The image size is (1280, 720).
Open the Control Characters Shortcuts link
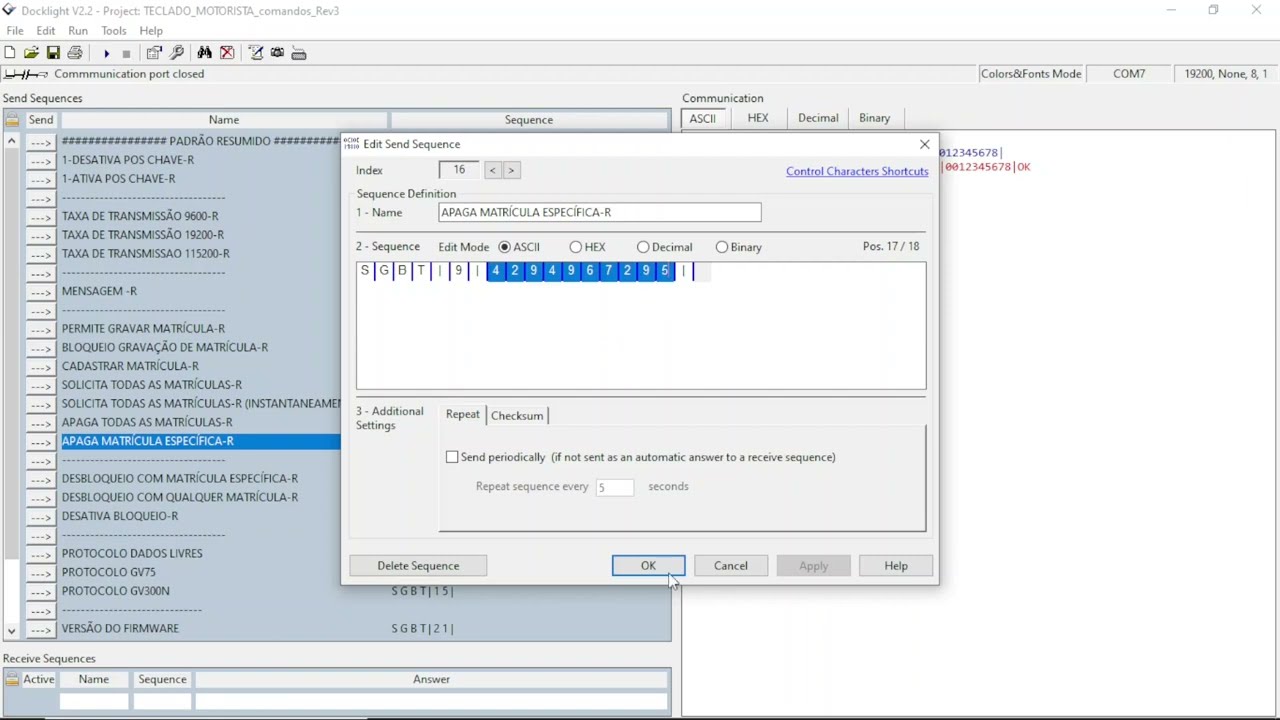pyautogui.click(x=857, y=171)
